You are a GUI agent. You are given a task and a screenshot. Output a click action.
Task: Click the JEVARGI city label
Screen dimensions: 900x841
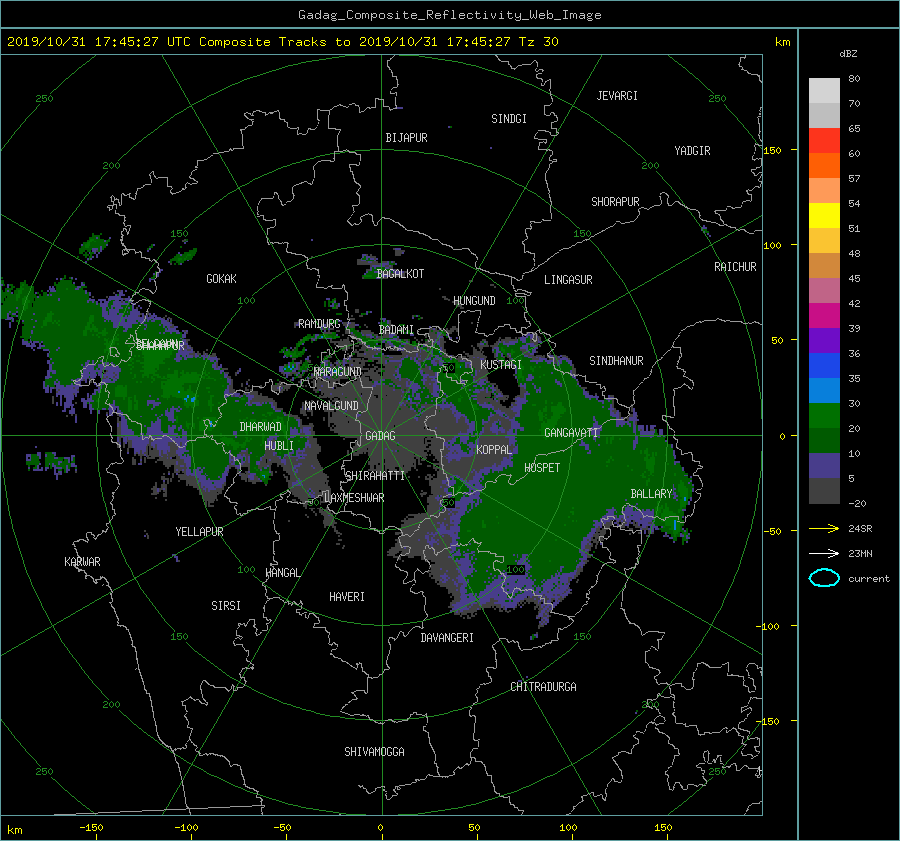(617, 96)
